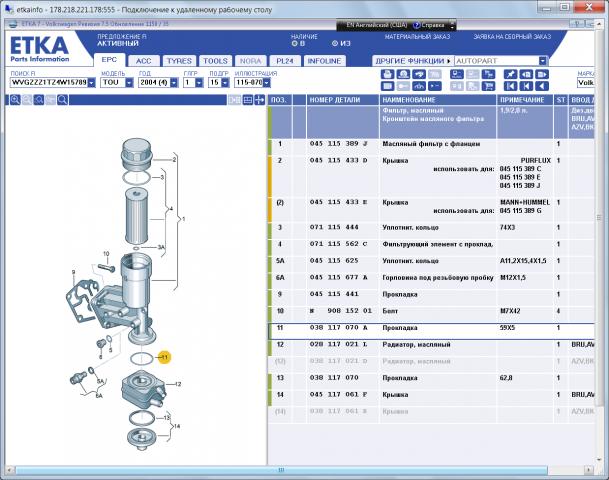Click the last magnifier icon above illustration
The image size is (609, 480).
[x=62, y=100]
